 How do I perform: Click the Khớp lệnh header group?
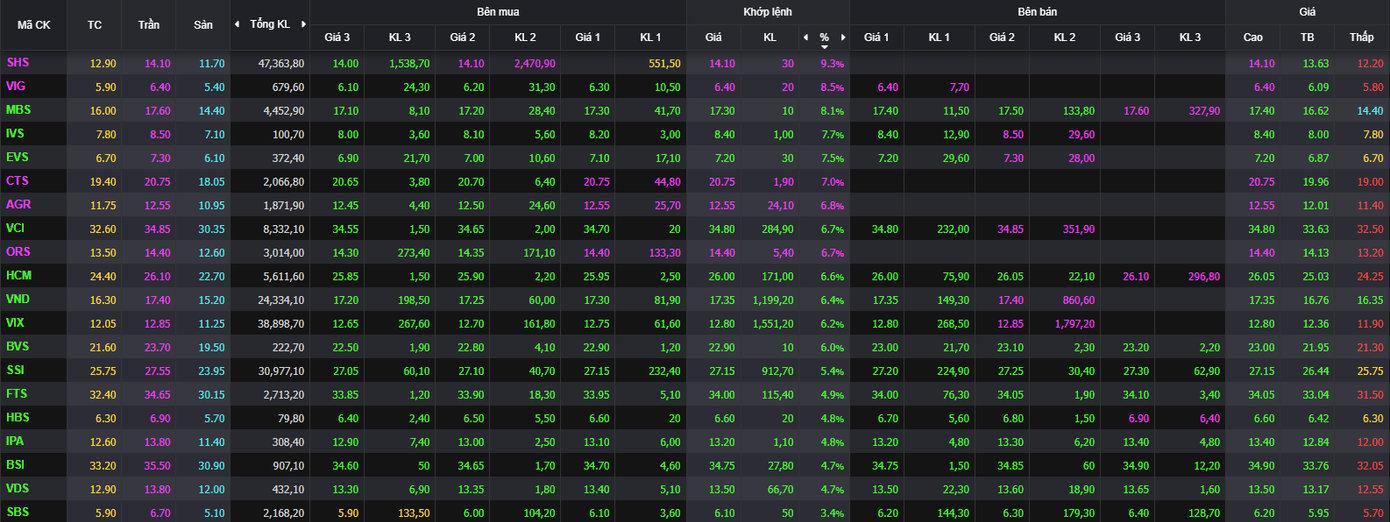point(767,12)
